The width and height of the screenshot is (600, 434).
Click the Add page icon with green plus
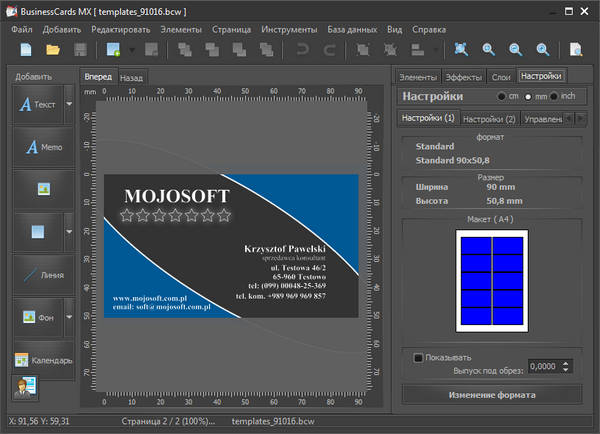(x=113, y=50)
